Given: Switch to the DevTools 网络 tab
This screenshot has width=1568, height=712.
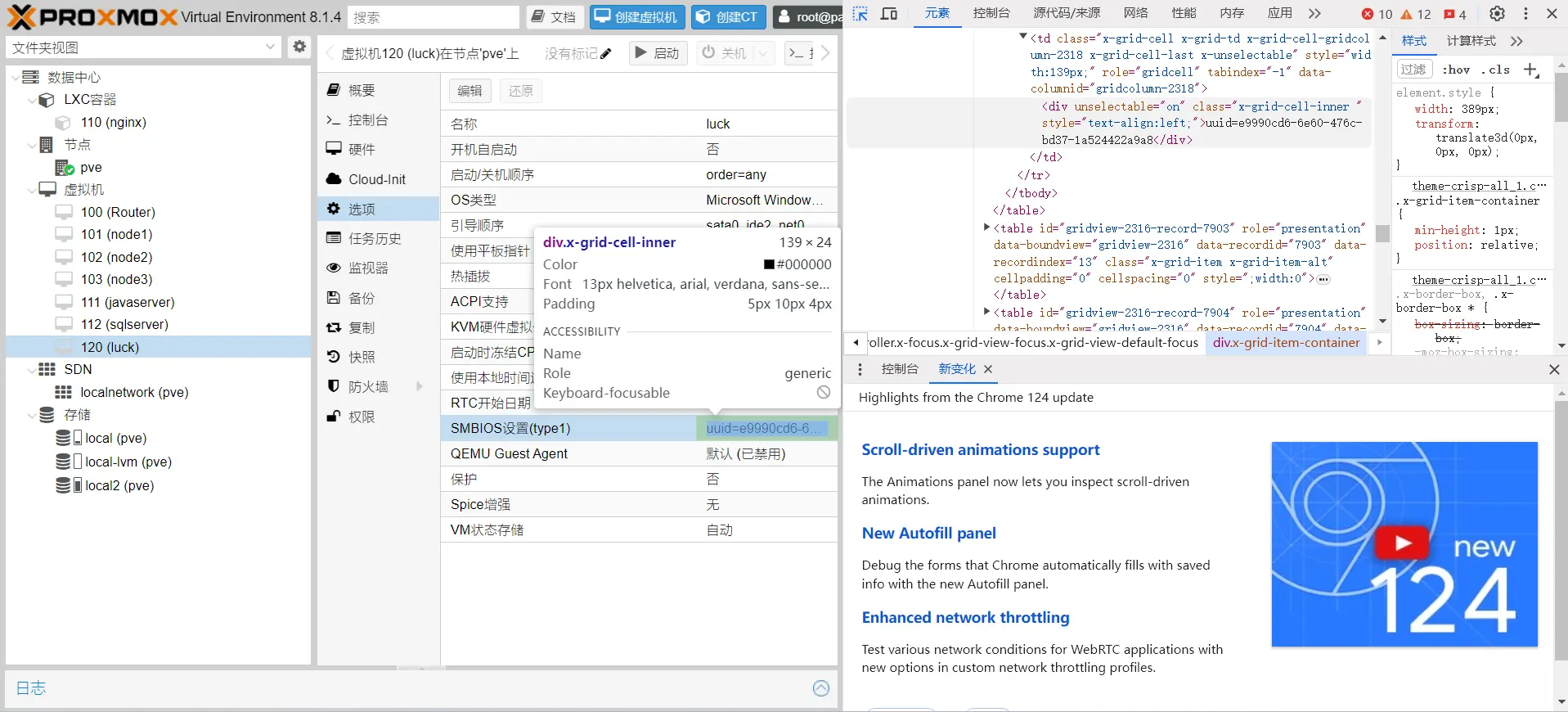Looking at the screenshot, I should tap(1135, 13).
